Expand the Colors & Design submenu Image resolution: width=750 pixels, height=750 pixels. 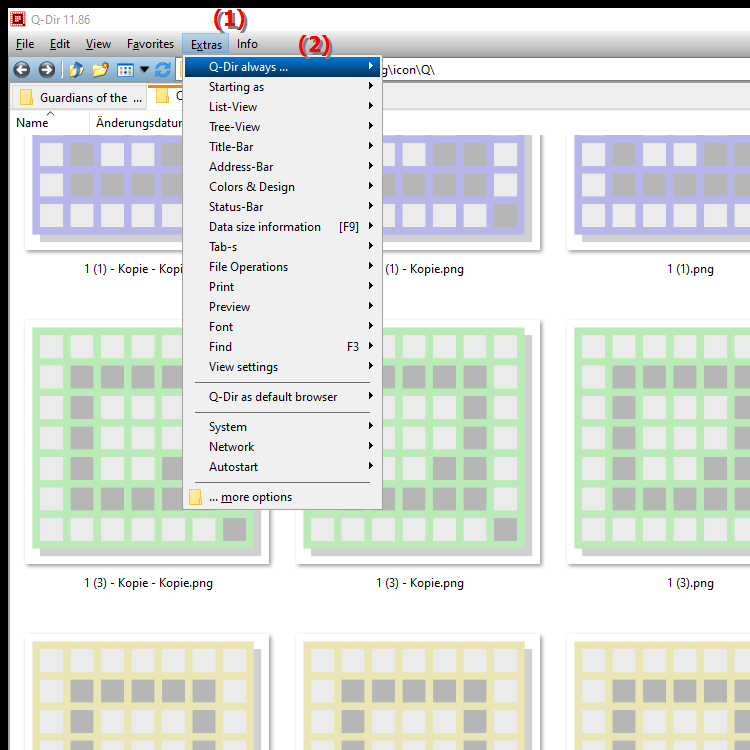pos(282,187)
